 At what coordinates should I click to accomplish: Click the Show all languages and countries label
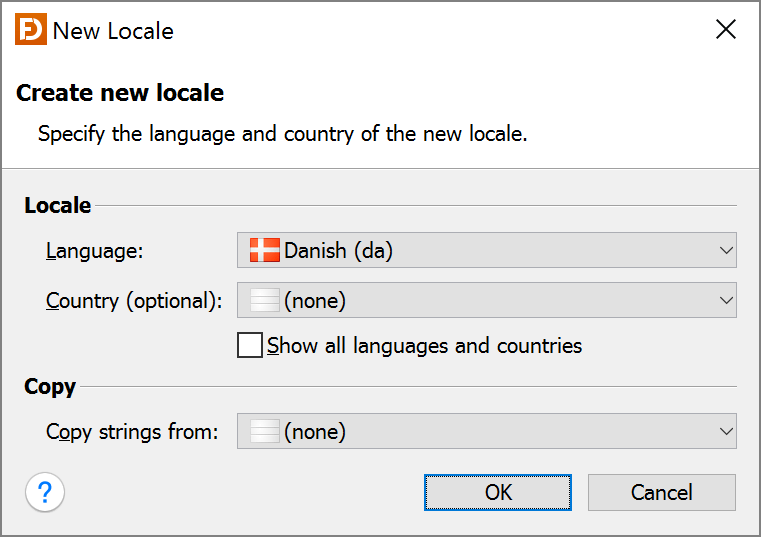(x=424, y=346)
